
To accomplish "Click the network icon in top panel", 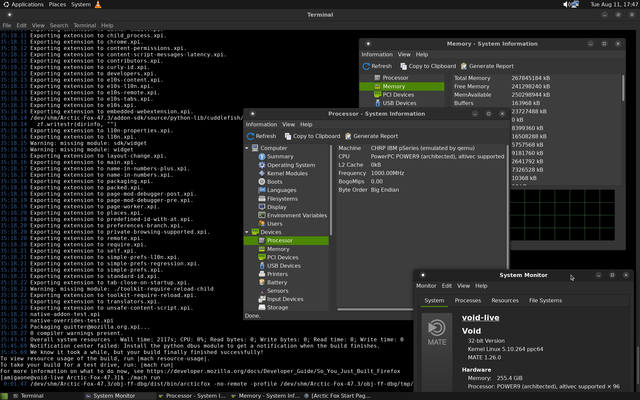I will pos(575,4).
